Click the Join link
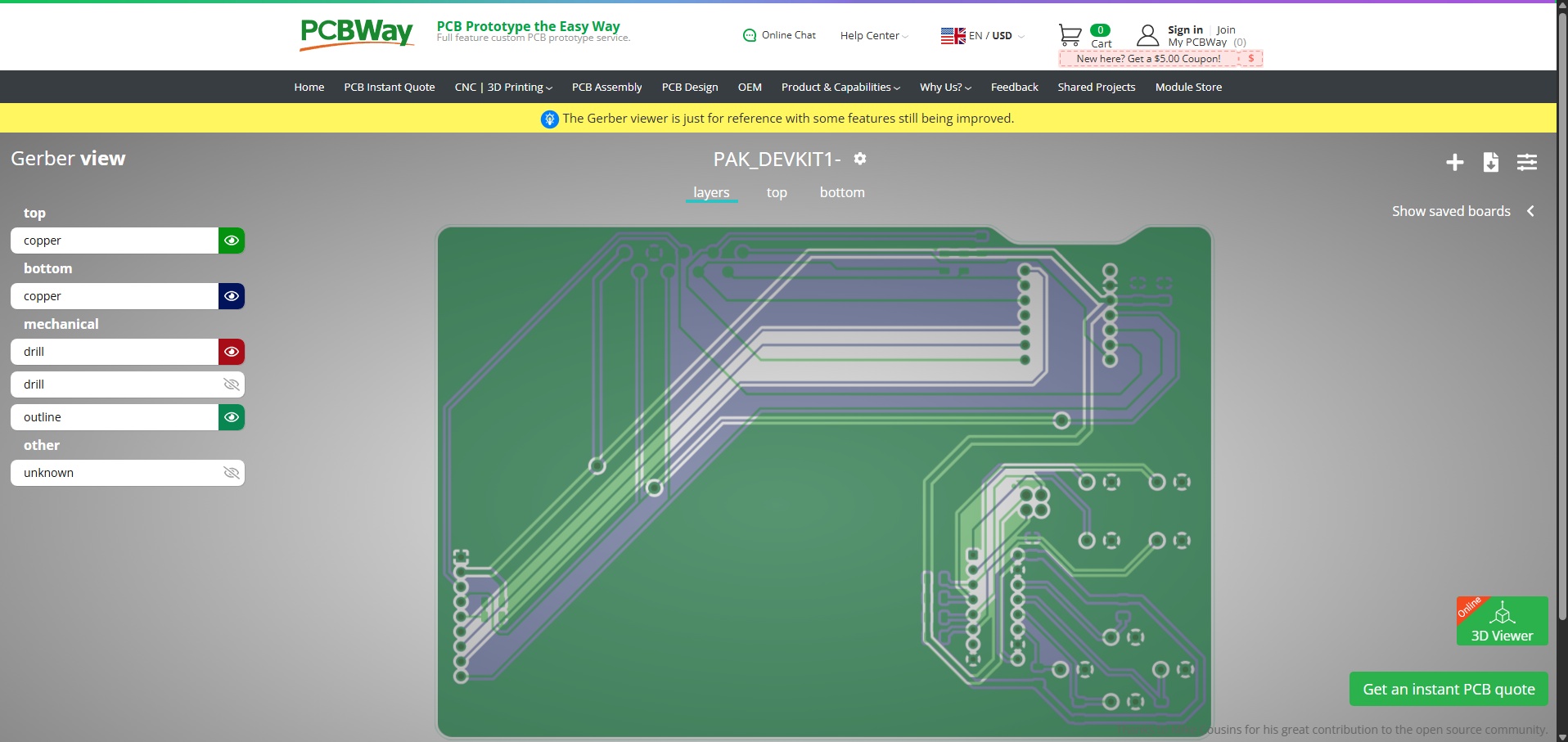The image size is (1568, 742). [1226, 30]
